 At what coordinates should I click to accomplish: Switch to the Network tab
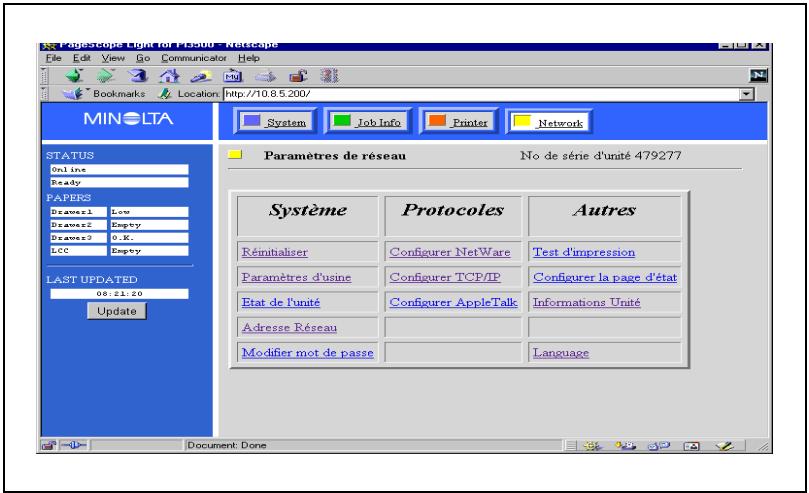549,122
